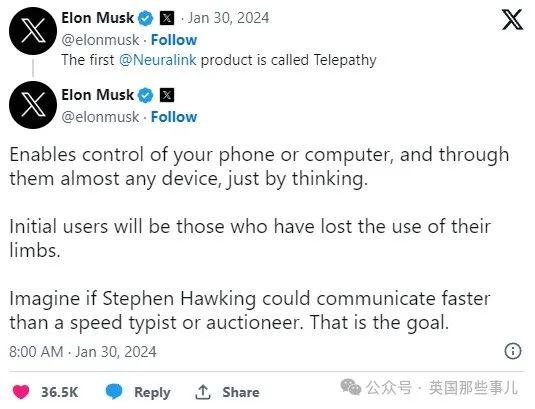Follow Elon Musk from the first tweet

click(174, 40)
